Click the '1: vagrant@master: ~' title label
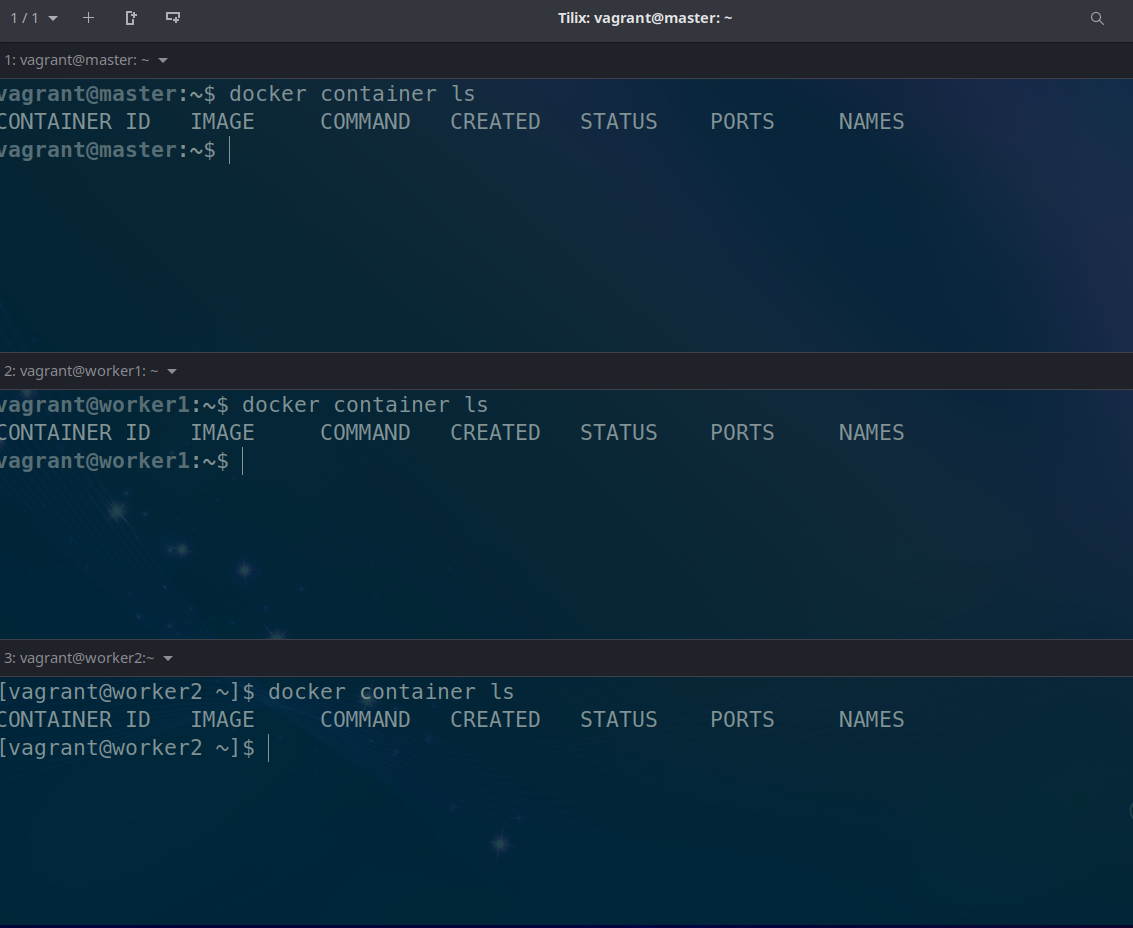This screenshot has height=928, width=1133. pyautogui.click(x=77, y=61)
